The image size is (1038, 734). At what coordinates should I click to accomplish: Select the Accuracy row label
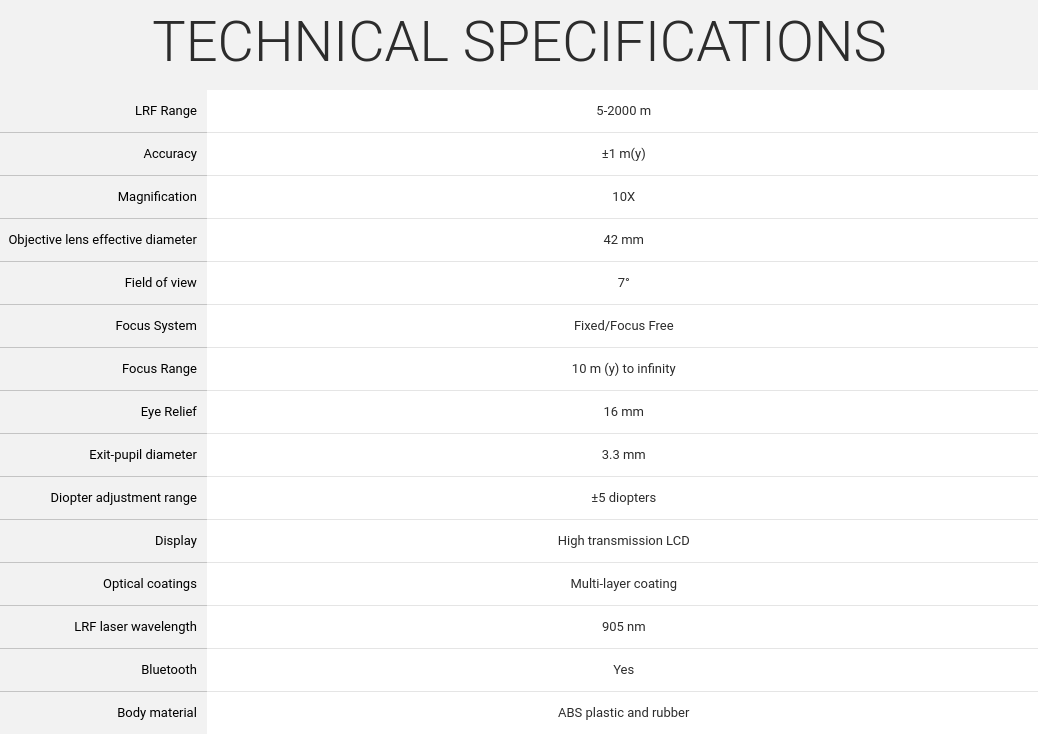(170, 154)
